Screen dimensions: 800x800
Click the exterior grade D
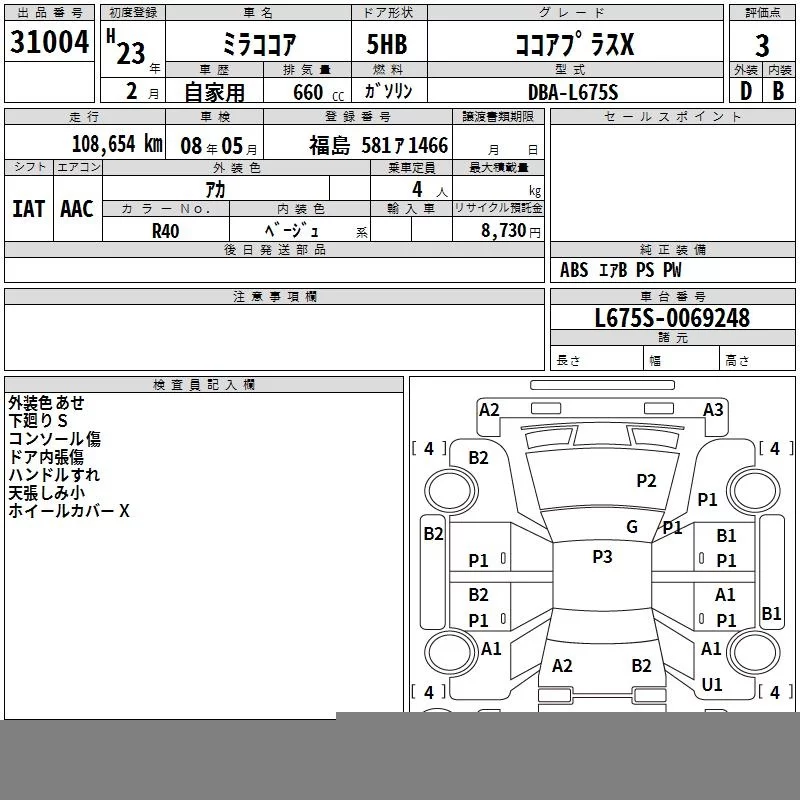[745, 91]
